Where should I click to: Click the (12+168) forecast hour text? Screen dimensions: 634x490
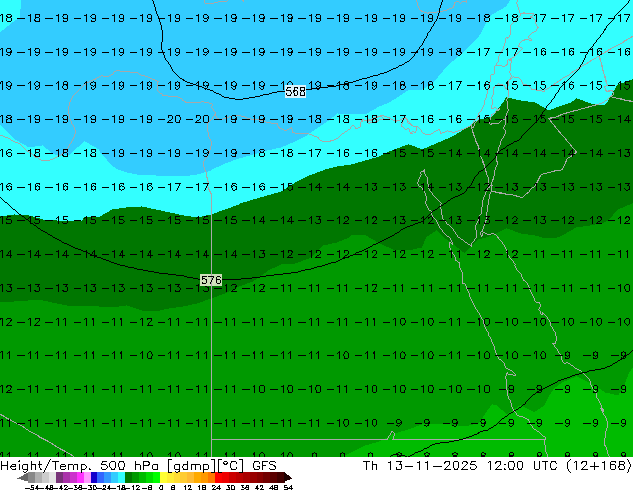pyautogui.click(x=598, y=466)
